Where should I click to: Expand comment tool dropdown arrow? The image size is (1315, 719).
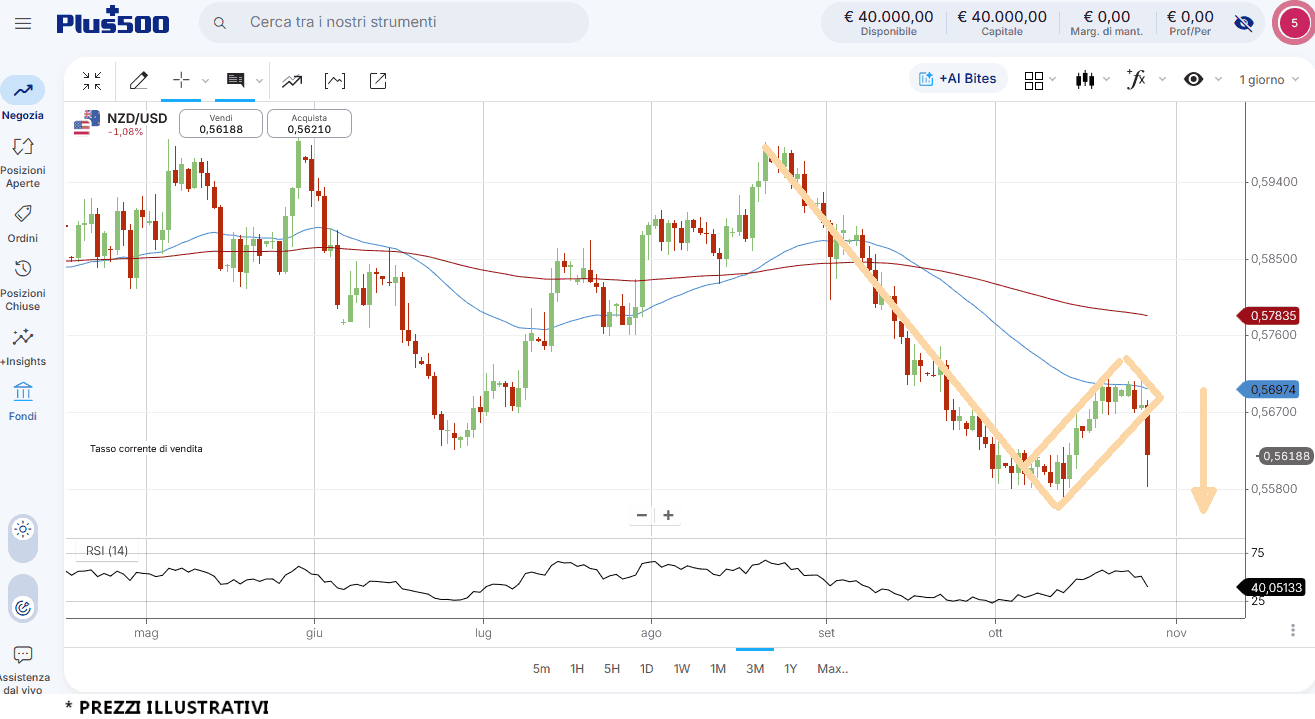[259, 81]
